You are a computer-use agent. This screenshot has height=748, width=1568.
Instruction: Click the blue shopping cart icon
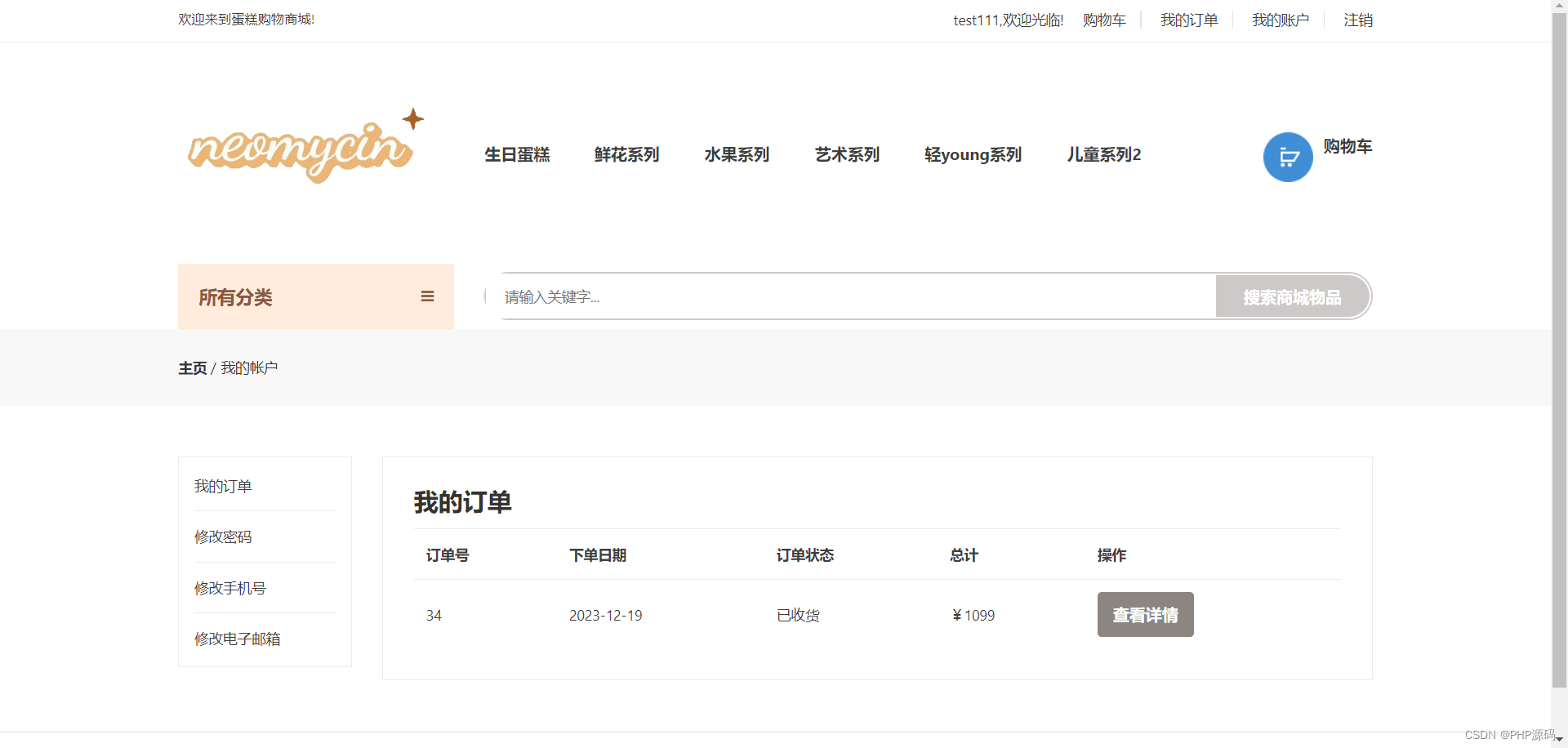[1288, 157]
